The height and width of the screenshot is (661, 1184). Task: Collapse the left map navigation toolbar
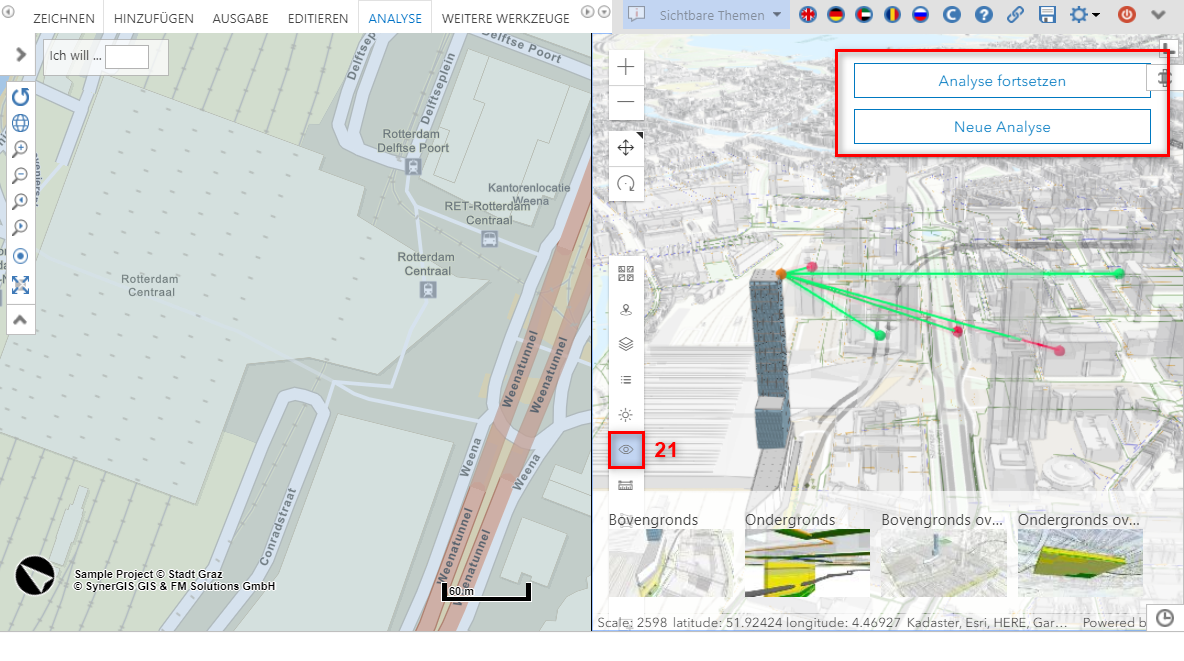20,320
